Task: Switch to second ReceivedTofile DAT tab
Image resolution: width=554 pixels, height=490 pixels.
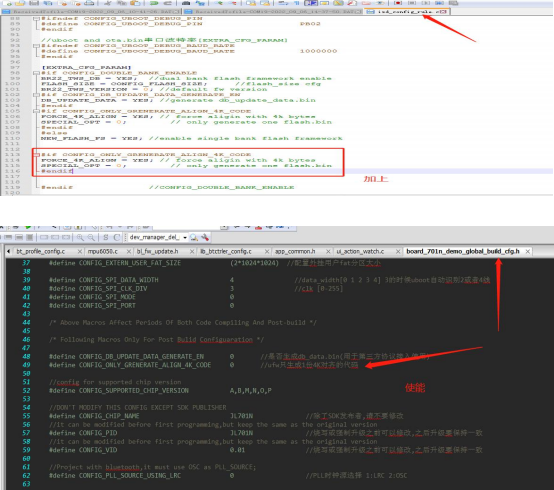Action: [273, 12]
